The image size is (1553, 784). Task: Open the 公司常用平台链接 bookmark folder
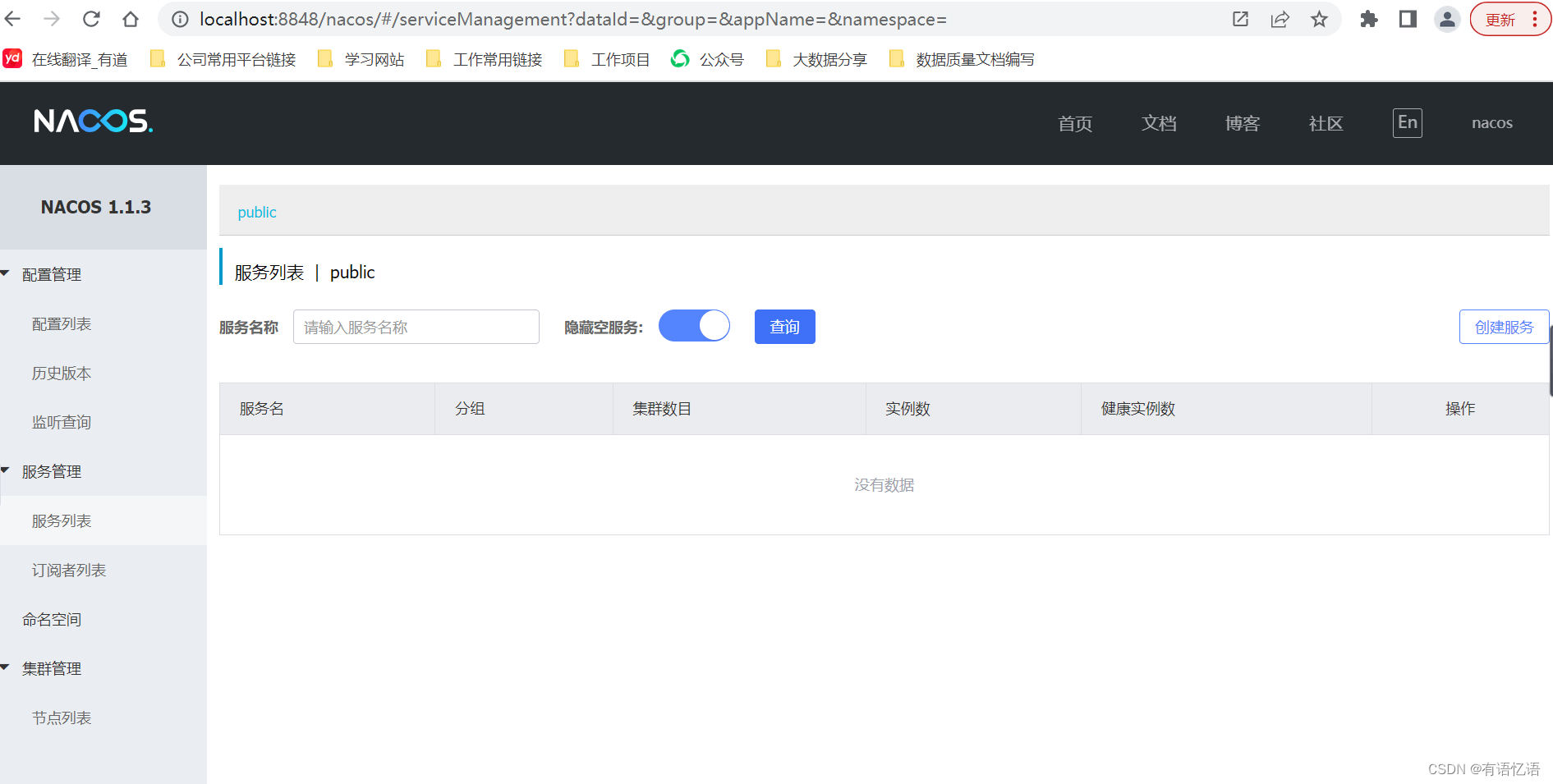click(223, 59)
